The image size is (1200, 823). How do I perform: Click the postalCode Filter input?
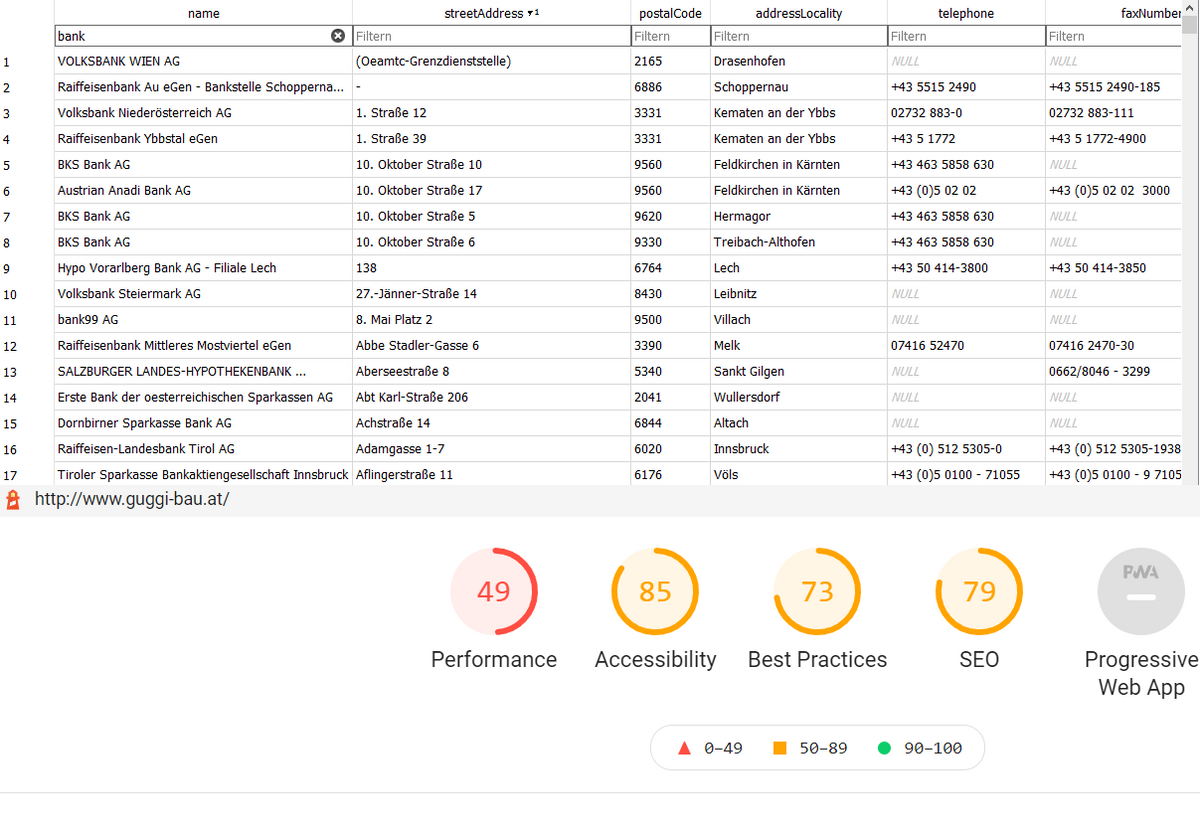coord(670,36)
